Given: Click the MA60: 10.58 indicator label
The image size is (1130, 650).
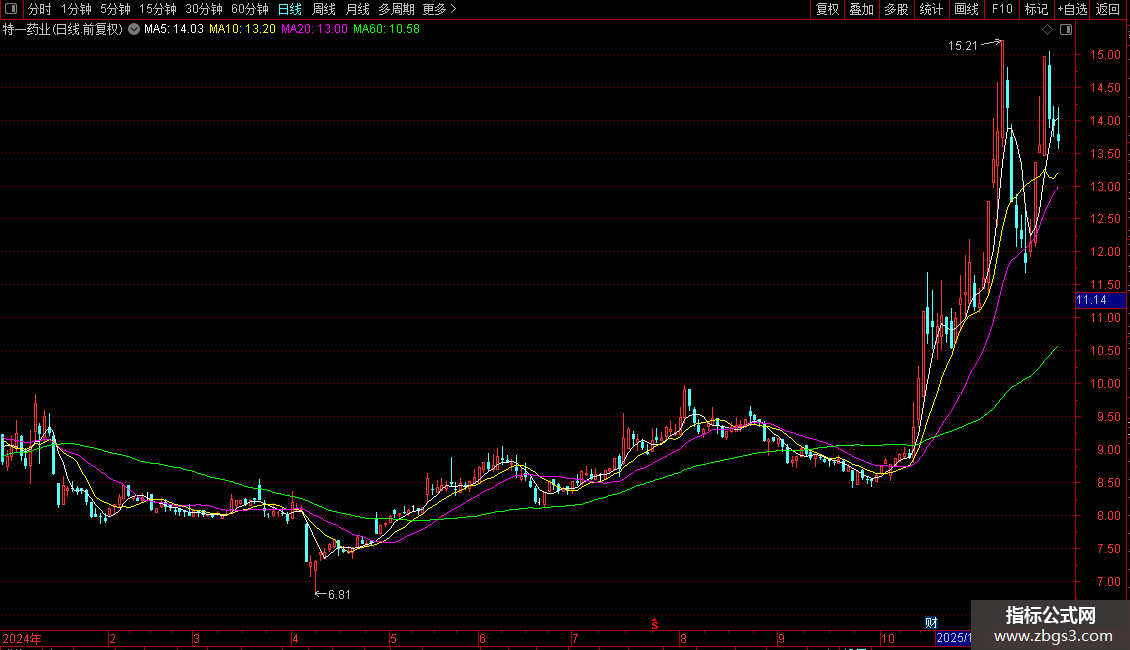Looking at the screenshot, I should click(386, 30).
